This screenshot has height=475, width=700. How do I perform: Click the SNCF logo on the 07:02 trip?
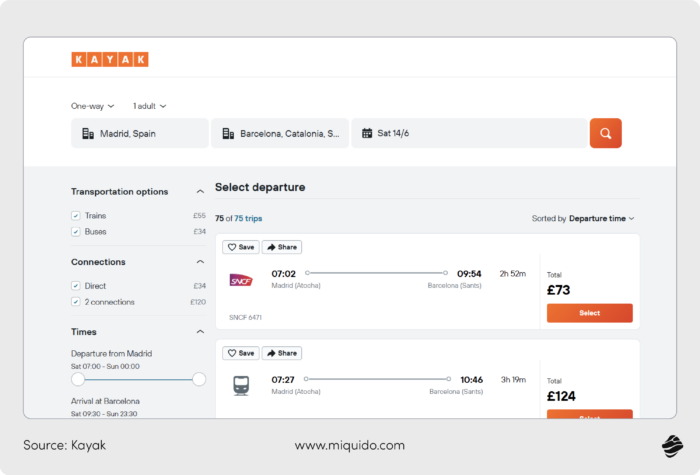(241, 280)
